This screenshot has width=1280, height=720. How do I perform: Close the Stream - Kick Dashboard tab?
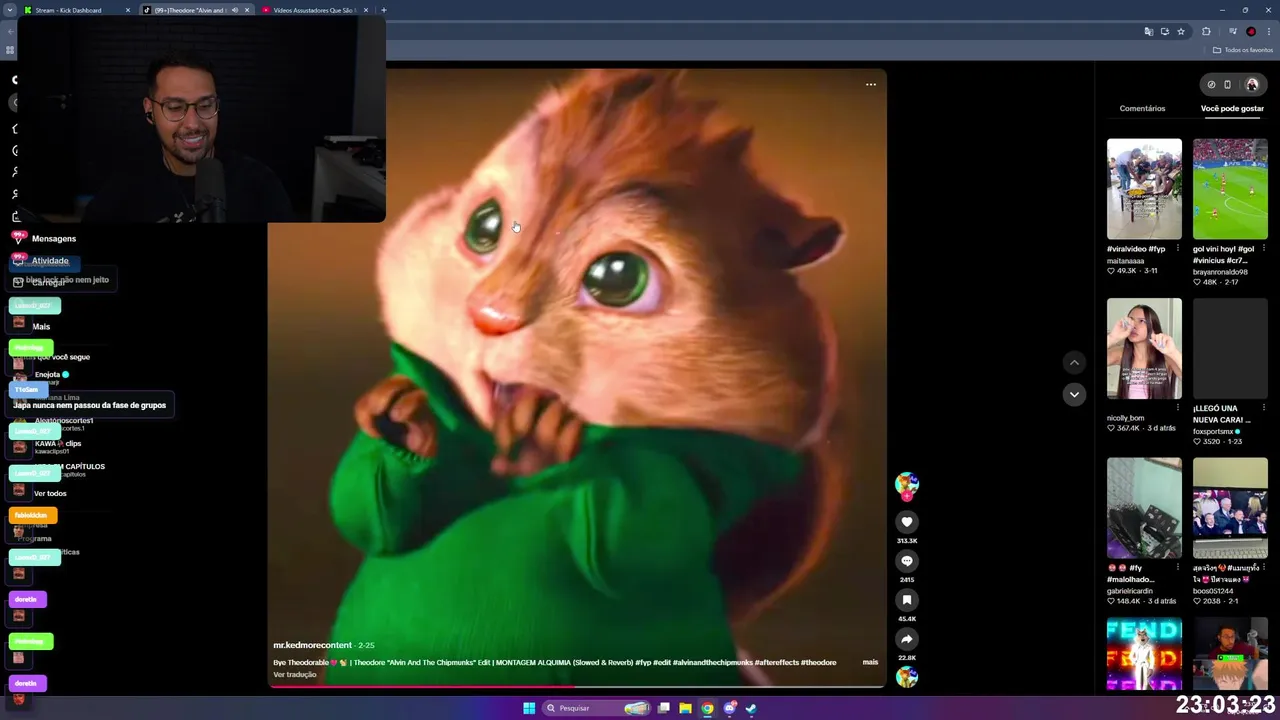coord(128,10)
